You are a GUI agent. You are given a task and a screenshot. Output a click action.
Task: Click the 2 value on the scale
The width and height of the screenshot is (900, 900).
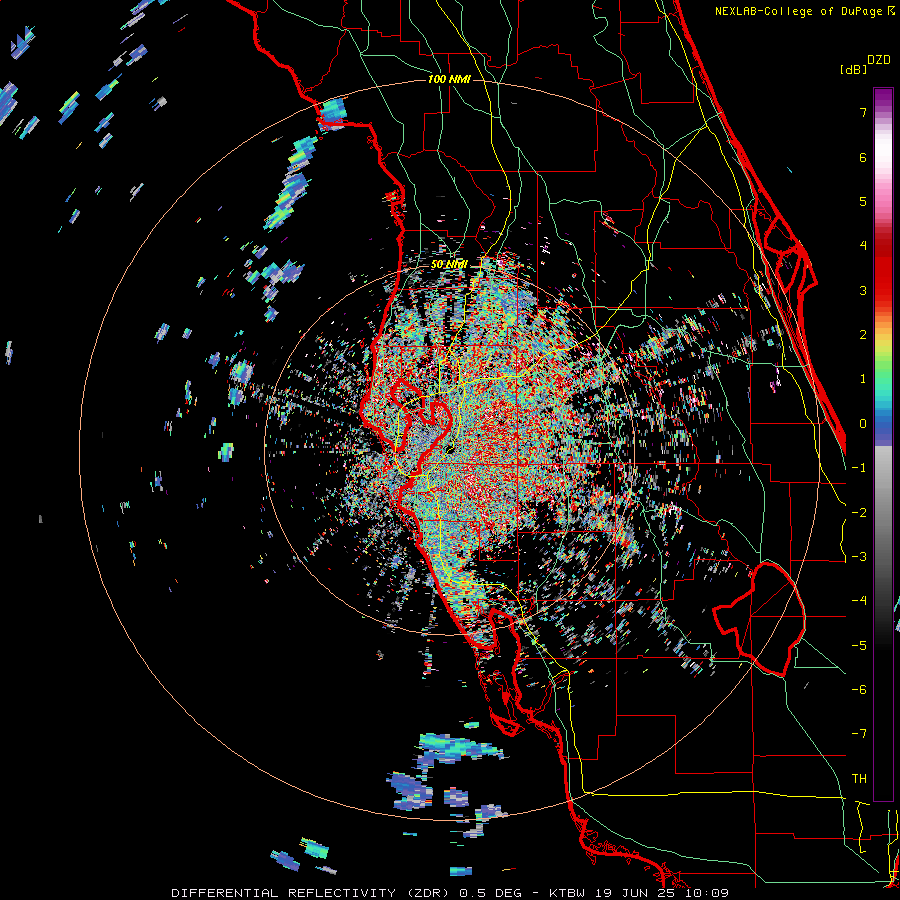(863, 335)
